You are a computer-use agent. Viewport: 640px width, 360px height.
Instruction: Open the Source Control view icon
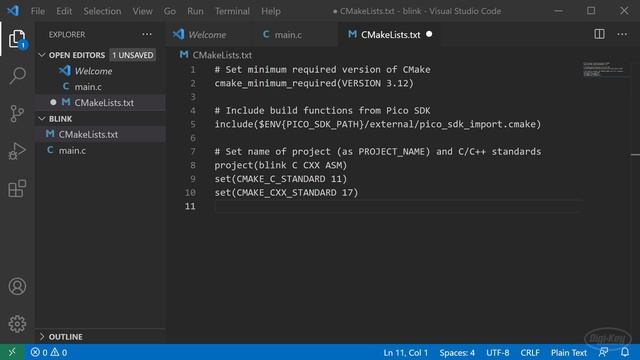click(17, 113)
